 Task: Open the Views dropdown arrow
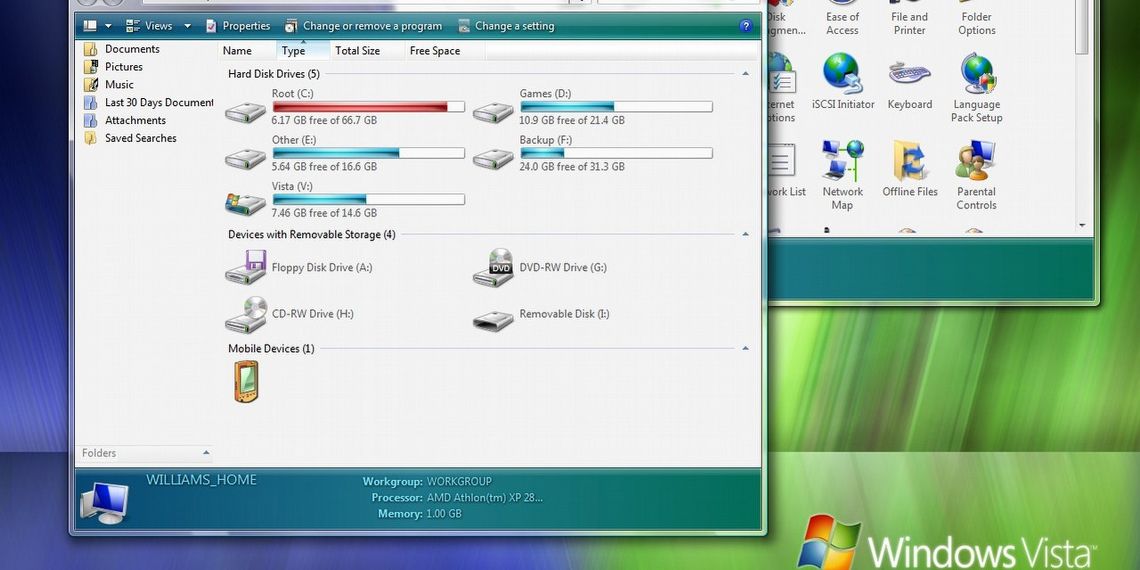point(187,26)
